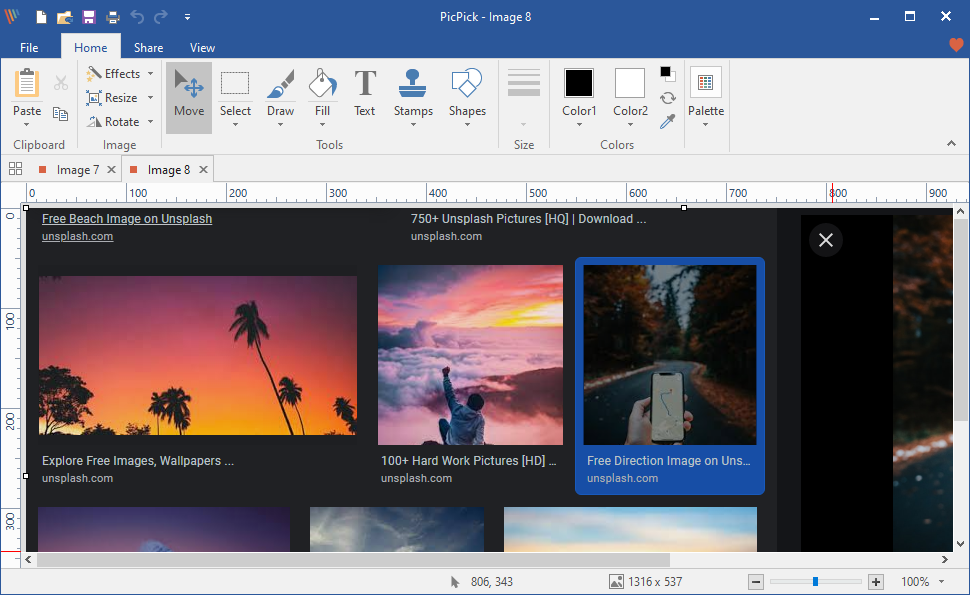Open the File menu
The width and height of the screenshot is (970, 595).
[29, 48]
